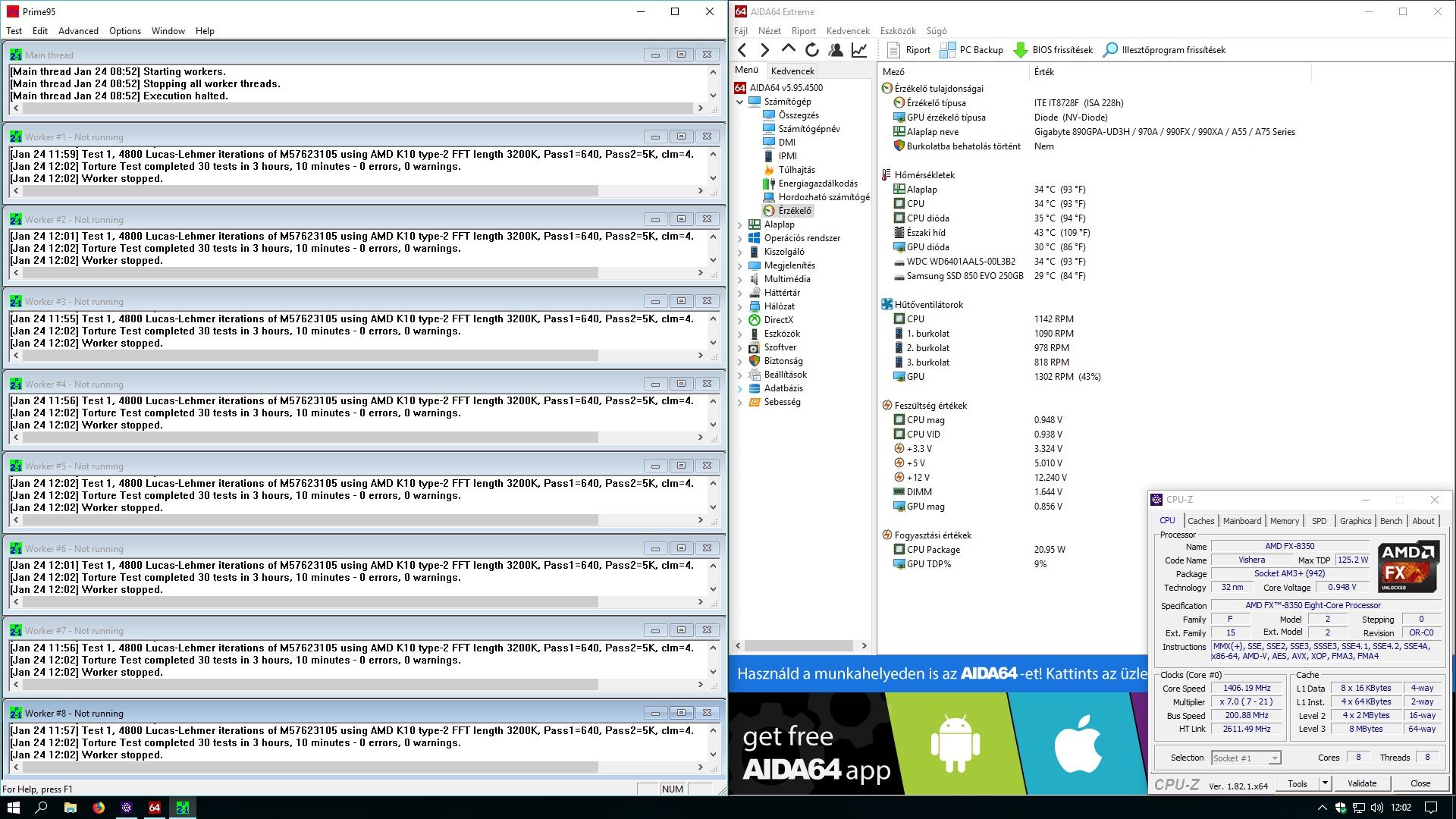Click the AIDA64 forward navigation arrow
Screen dimensions: 1456x819
click(764, 50)
